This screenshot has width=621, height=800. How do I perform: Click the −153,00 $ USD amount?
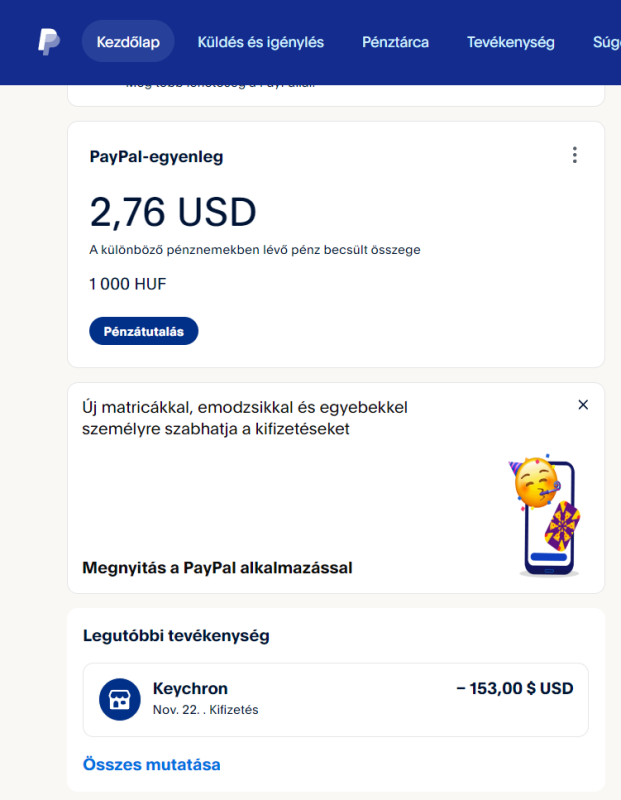click(514, 689)
